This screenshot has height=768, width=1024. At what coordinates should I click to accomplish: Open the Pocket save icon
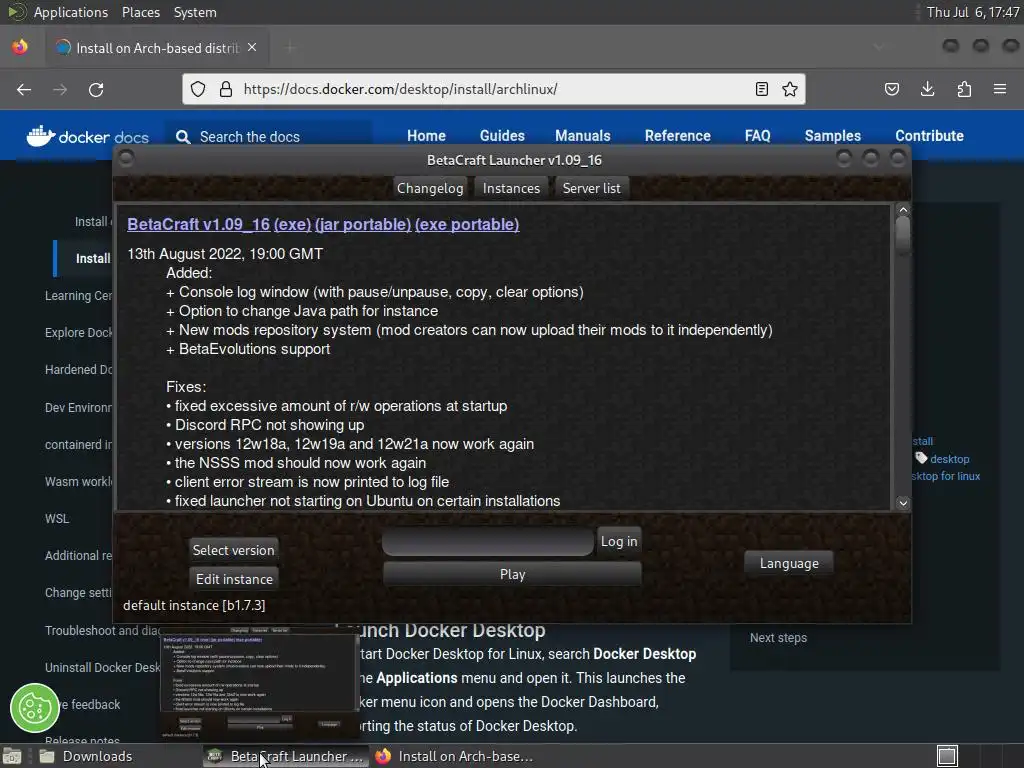tap(891, 89)
